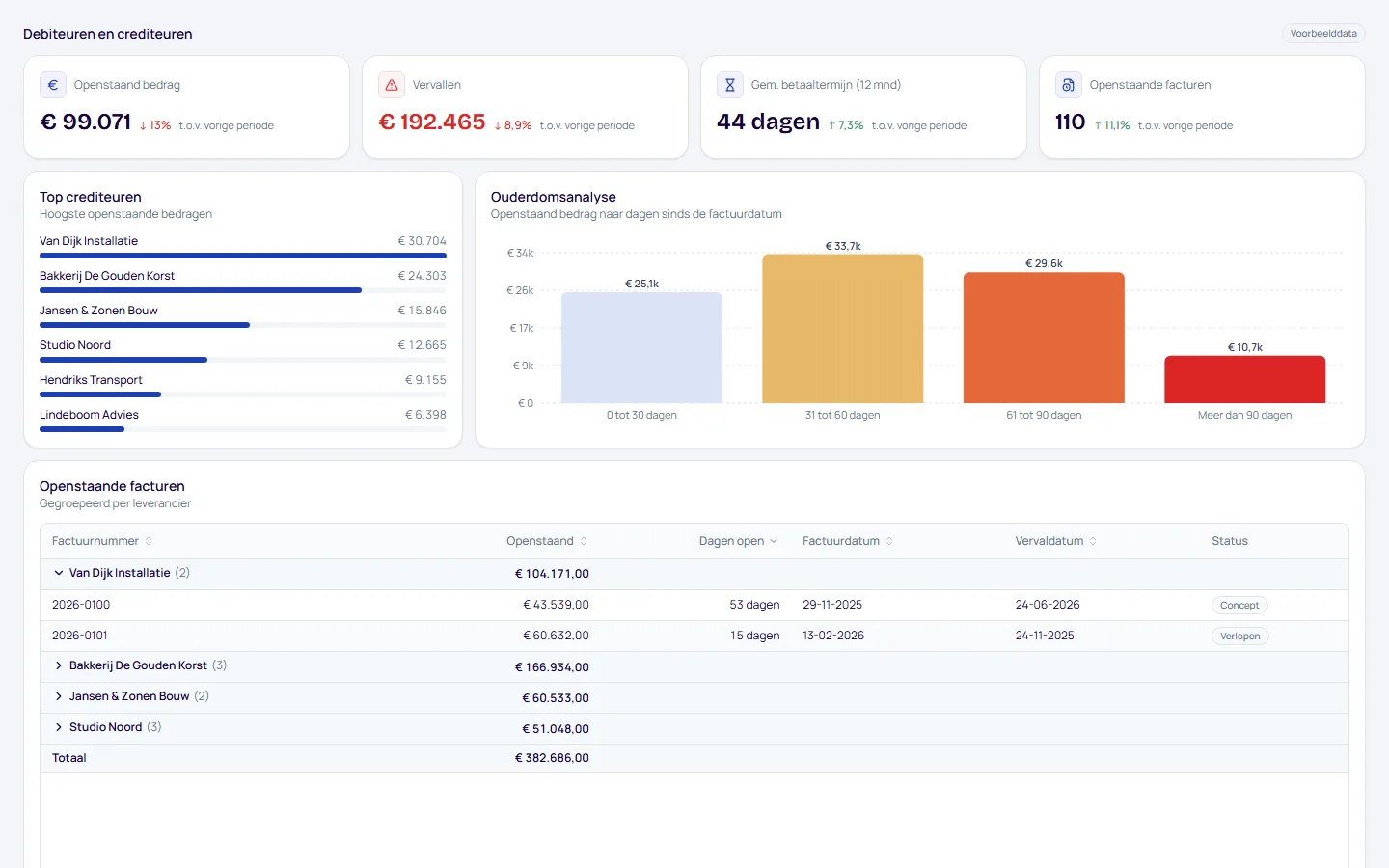Click Van Dijk Installatie progress bar in Top crediteuren

tap(243, 256)
